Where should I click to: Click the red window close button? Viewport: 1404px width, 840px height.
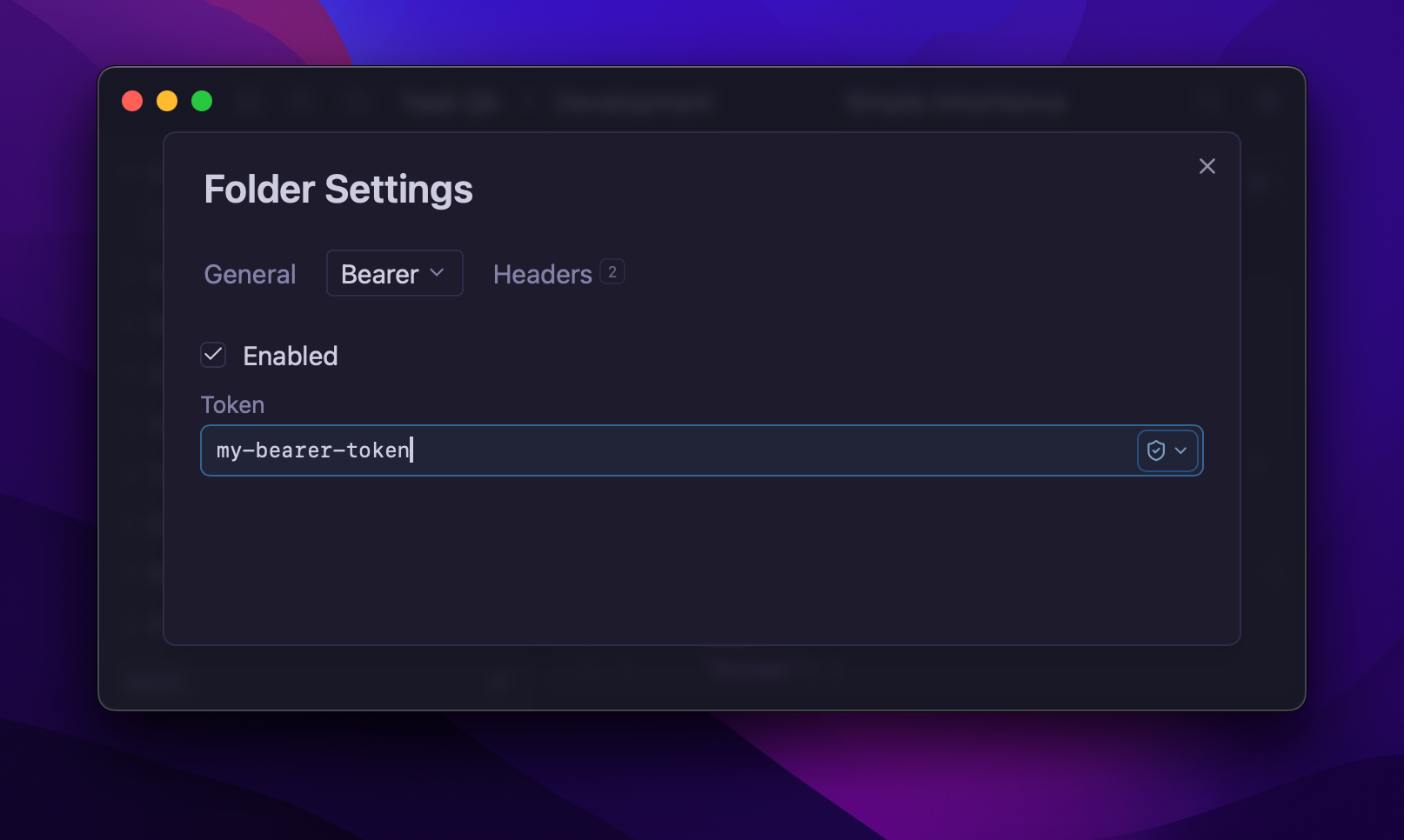pos(132,101)
